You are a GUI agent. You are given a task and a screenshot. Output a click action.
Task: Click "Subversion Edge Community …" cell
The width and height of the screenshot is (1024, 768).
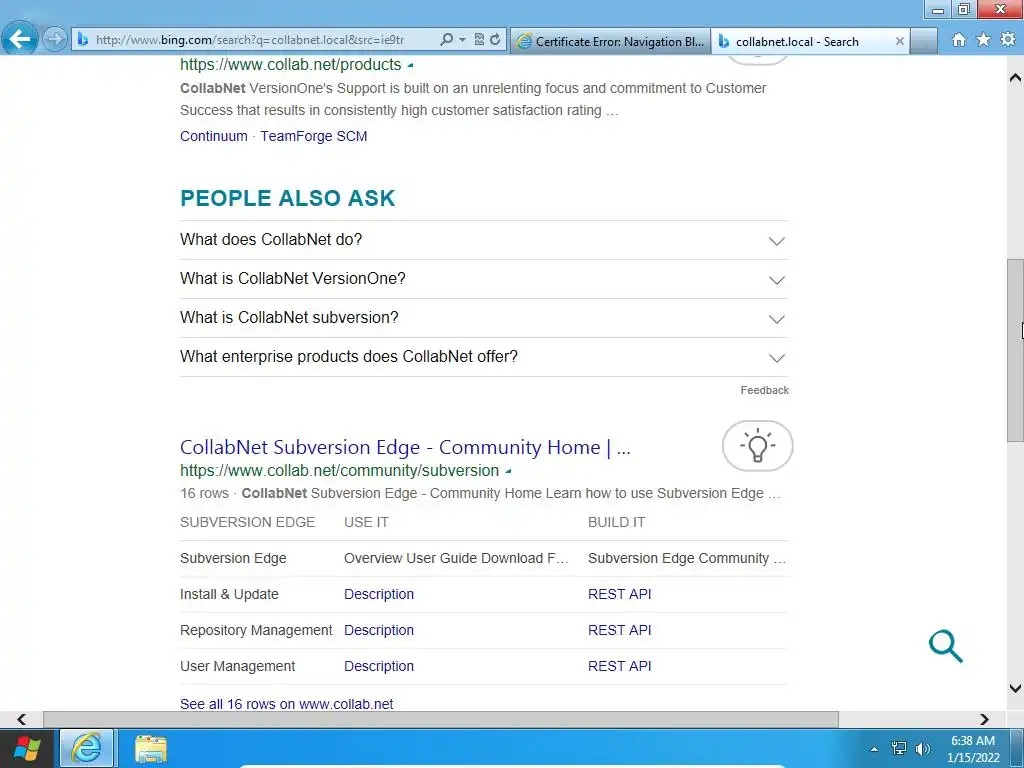click(687, 558)
